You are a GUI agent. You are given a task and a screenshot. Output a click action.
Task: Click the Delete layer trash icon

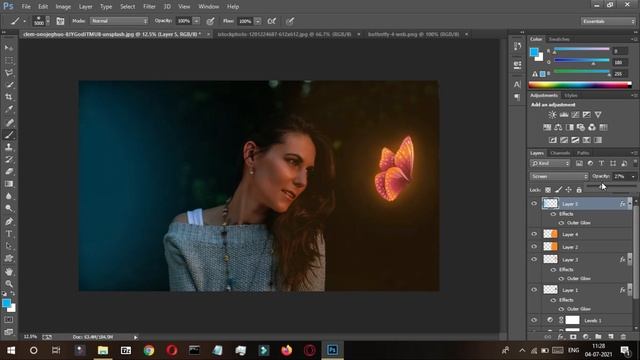[x=623, y=337]
